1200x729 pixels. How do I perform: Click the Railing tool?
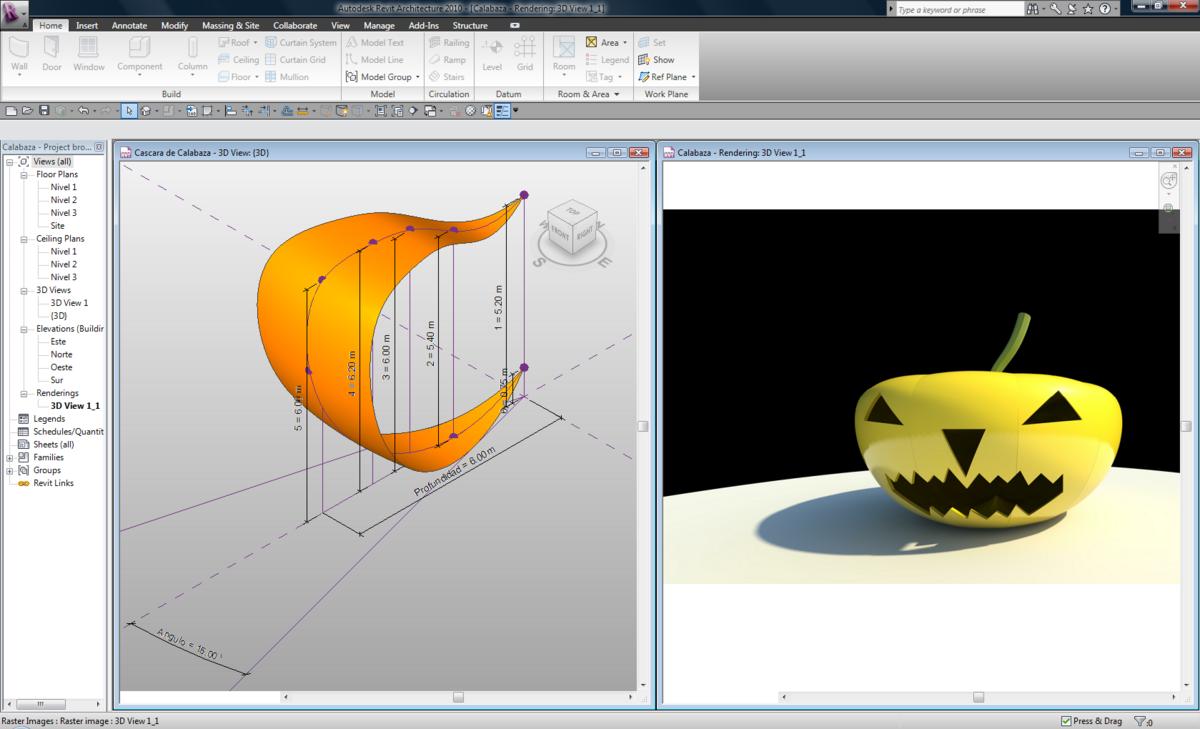point(449,43)
